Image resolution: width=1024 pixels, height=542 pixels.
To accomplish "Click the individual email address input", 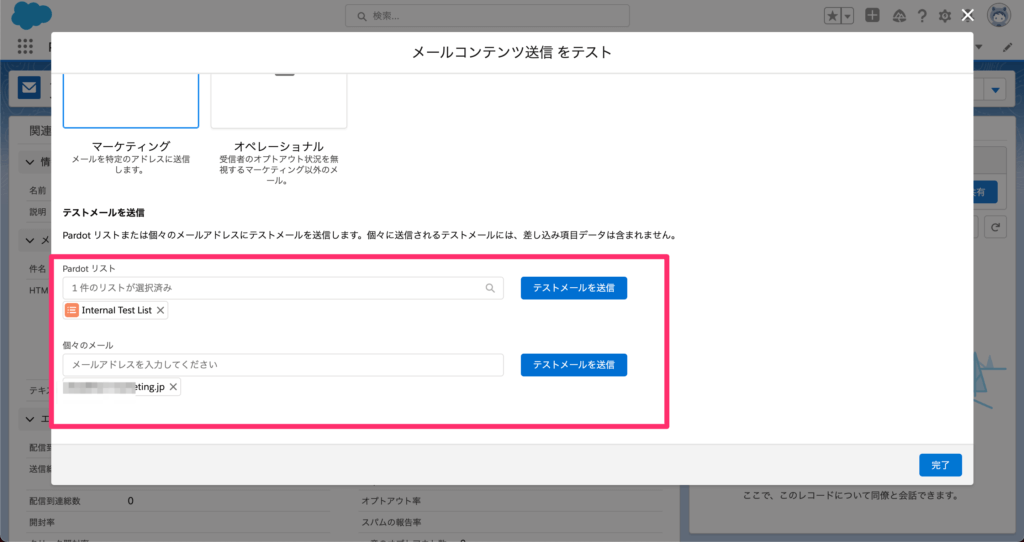I will 283,365.
